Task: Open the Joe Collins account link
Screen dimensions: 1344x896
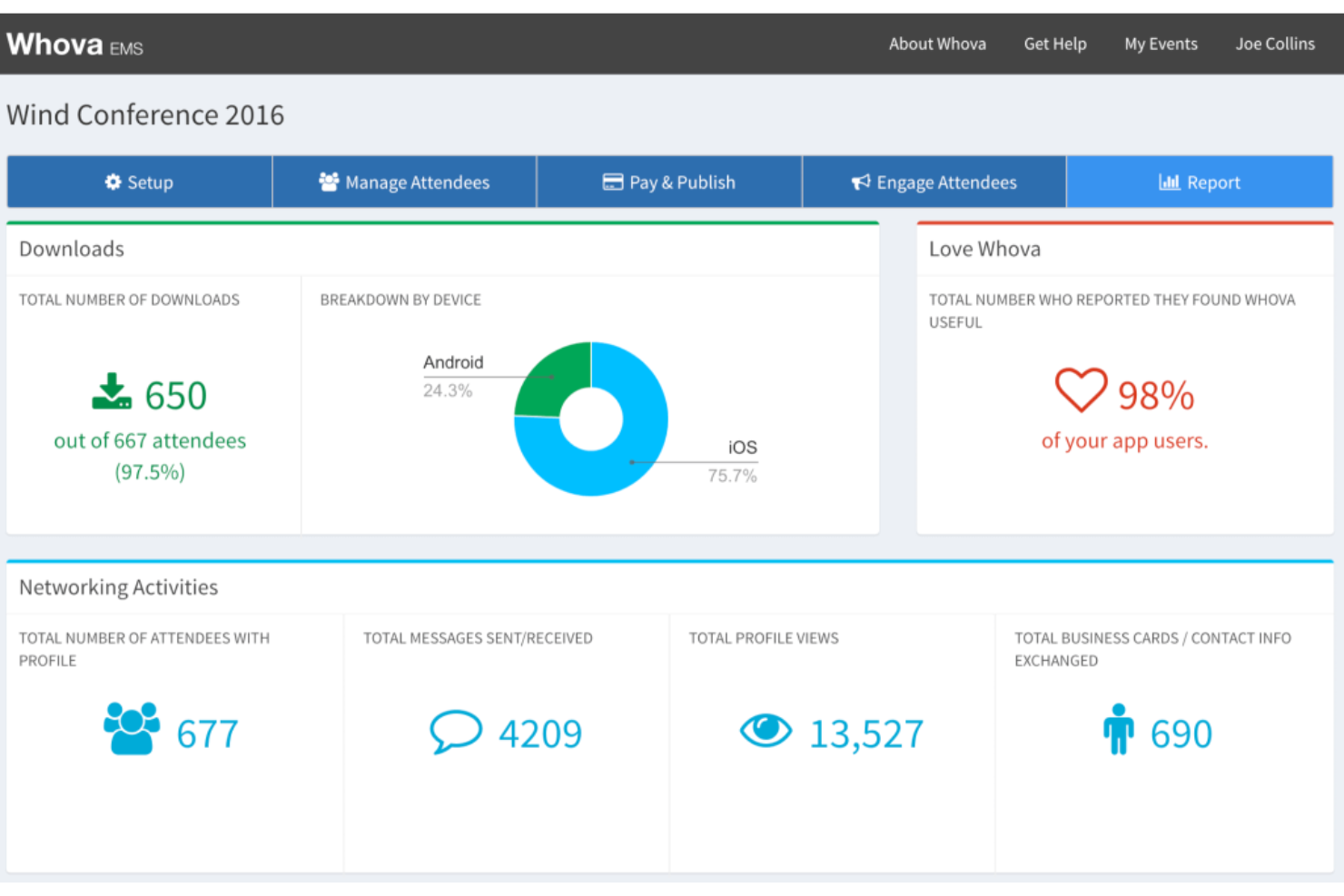Action: [1274, 44]
